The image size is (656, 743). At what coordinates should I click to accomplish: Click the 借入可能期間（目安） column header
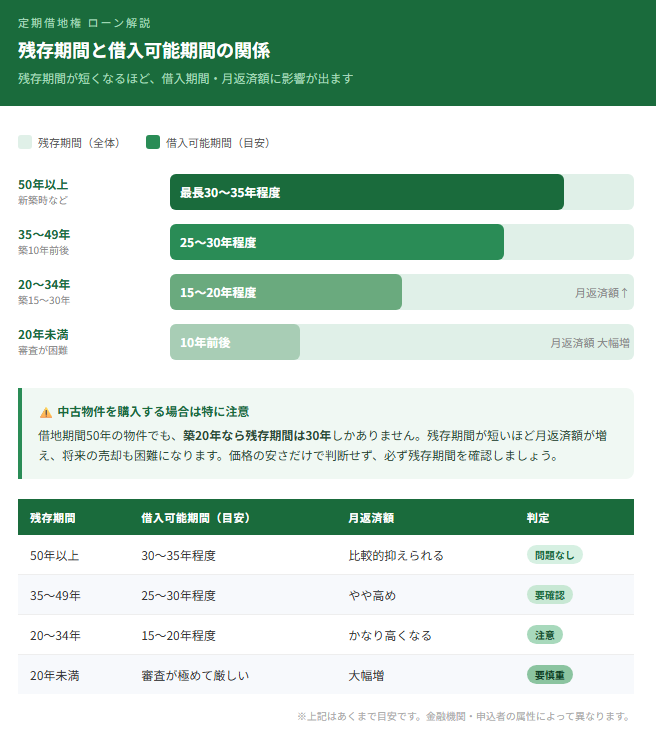195,518
